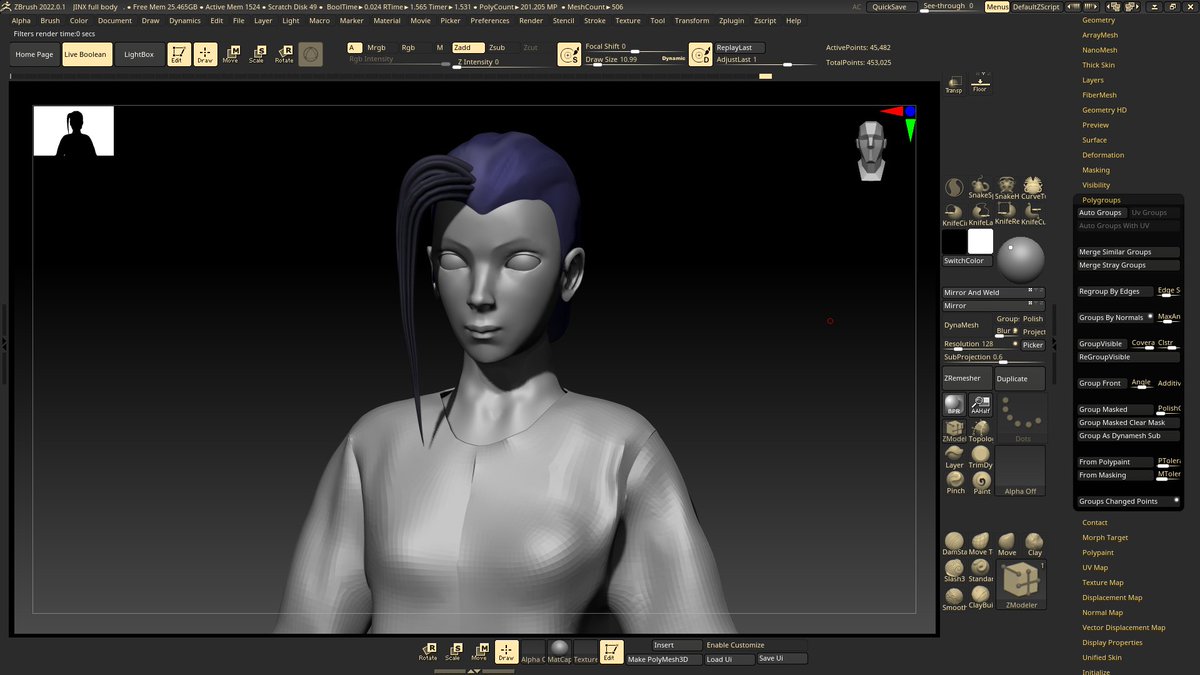
Task: Select the Smooth brush
Action: coord(955,597)
